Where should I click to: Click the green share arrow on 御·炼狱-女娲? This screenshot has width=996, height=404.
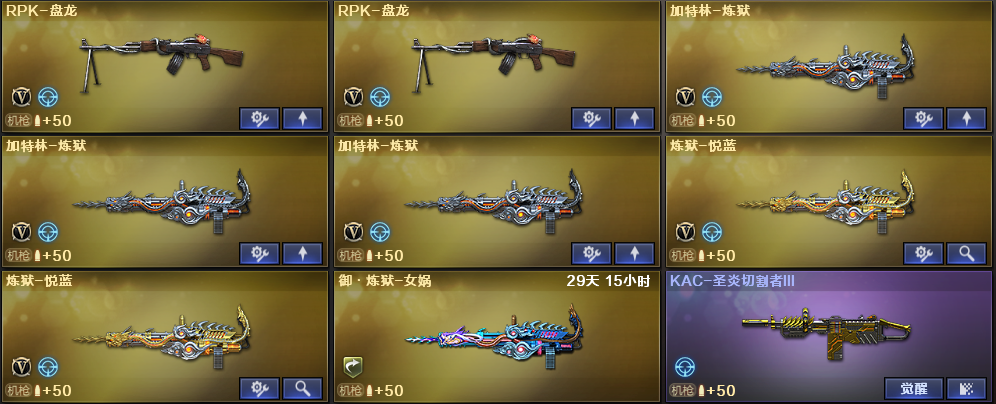pos(353,367)
